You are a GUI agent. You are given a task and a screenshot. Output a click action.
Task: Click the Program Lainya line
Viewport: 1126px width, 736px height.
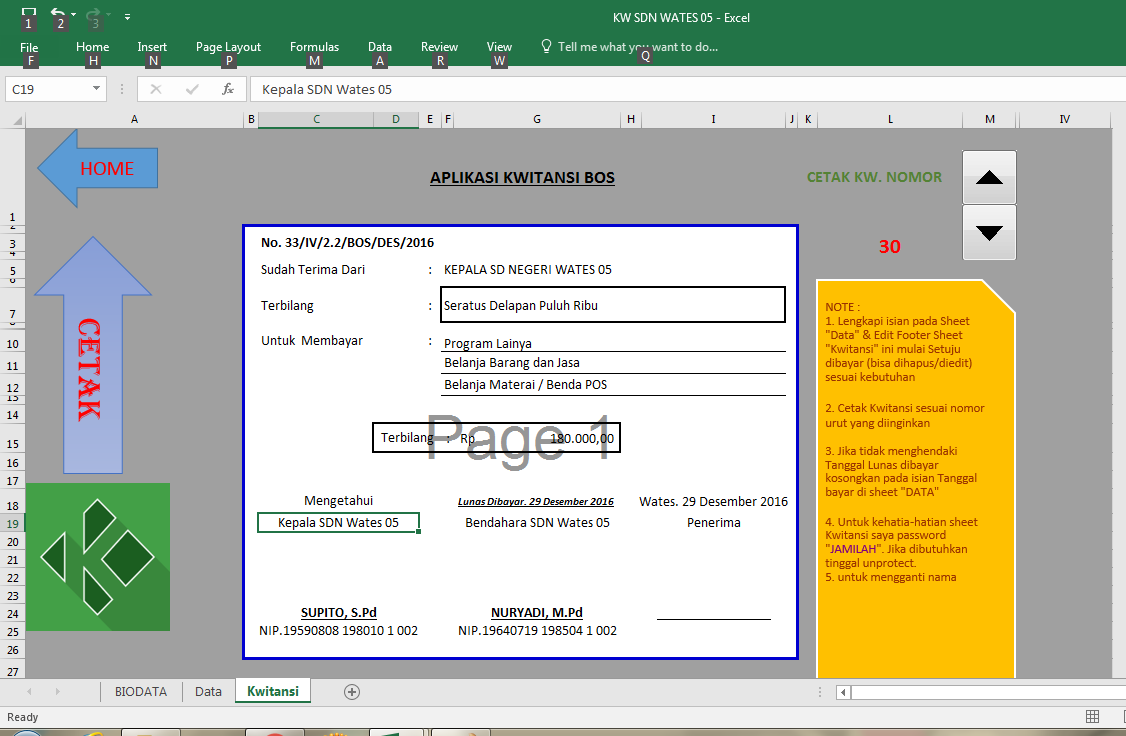click(613, 343)
